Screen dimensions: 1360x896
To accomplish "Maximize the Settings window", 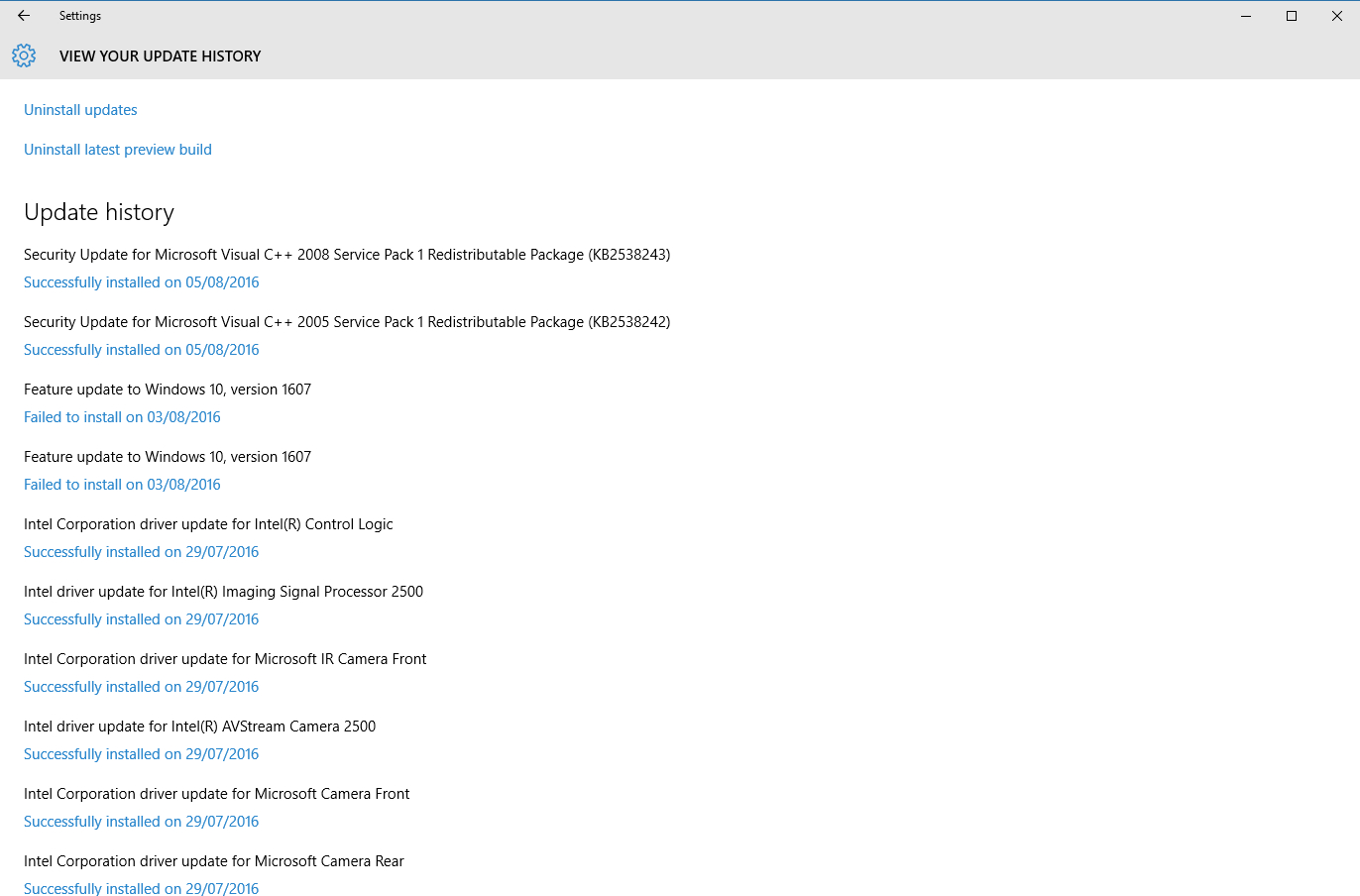I will tap(1292, 16).
